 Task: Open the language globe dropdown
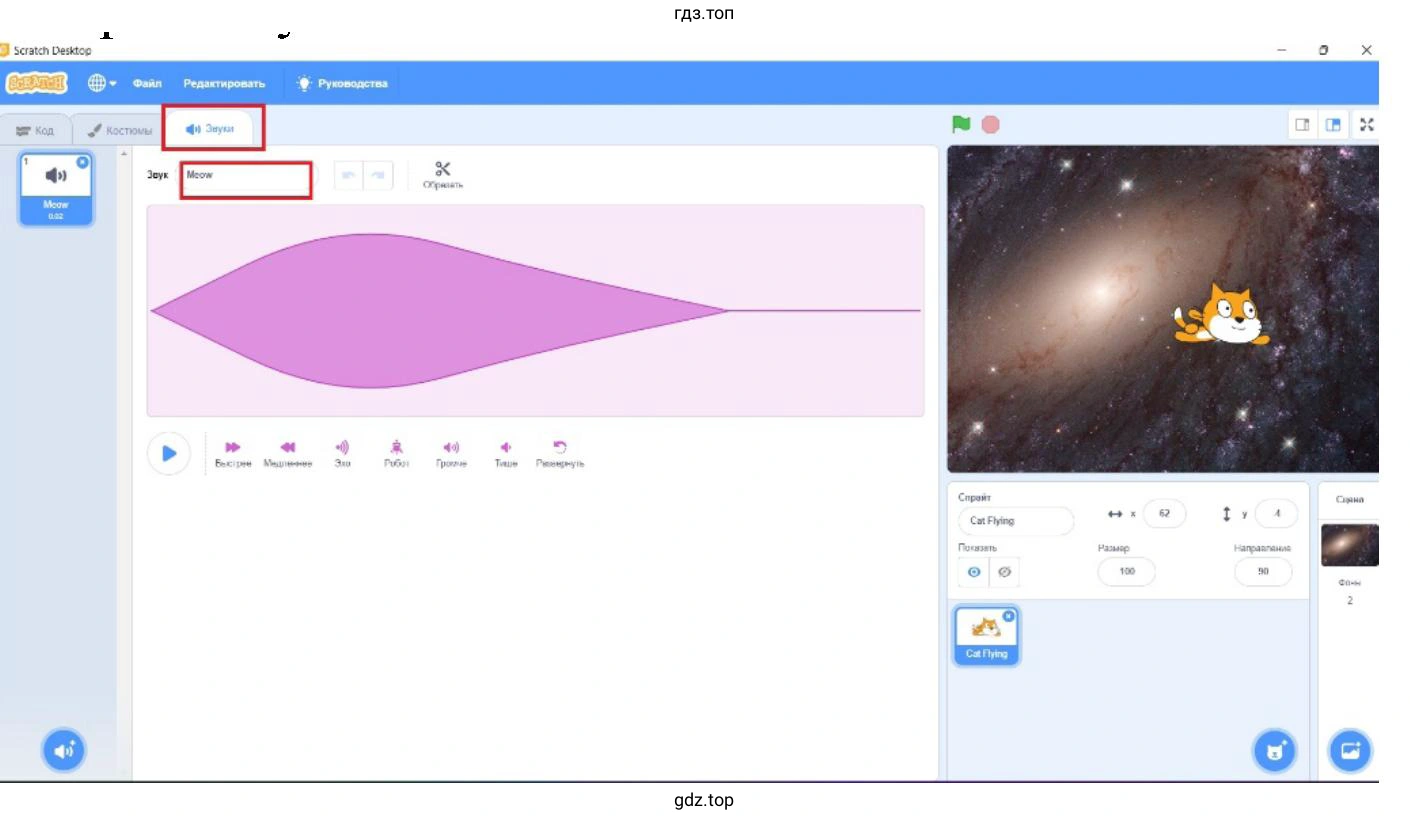(102, 84)
